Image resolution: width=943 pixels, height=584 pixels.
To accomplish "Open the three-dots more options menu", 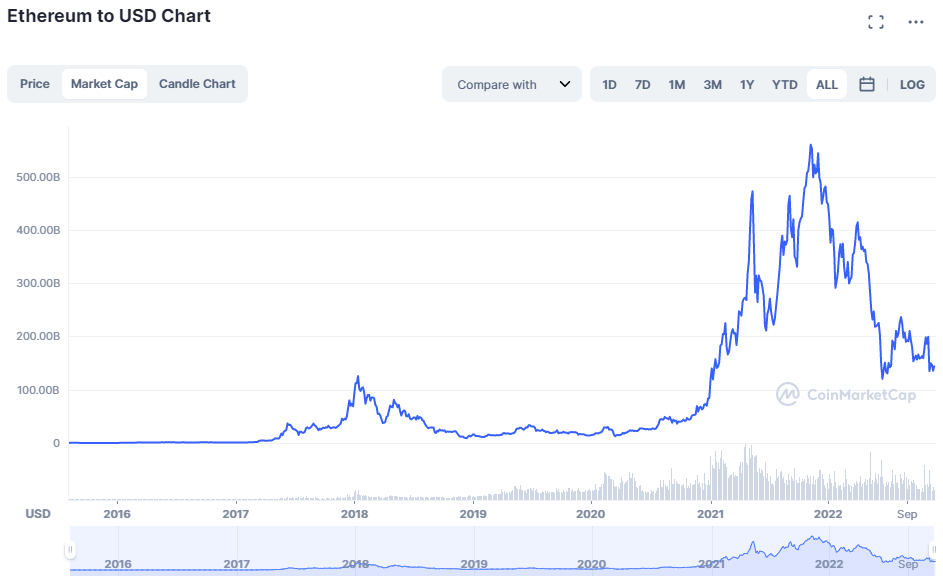I will [x=916, y=22].
